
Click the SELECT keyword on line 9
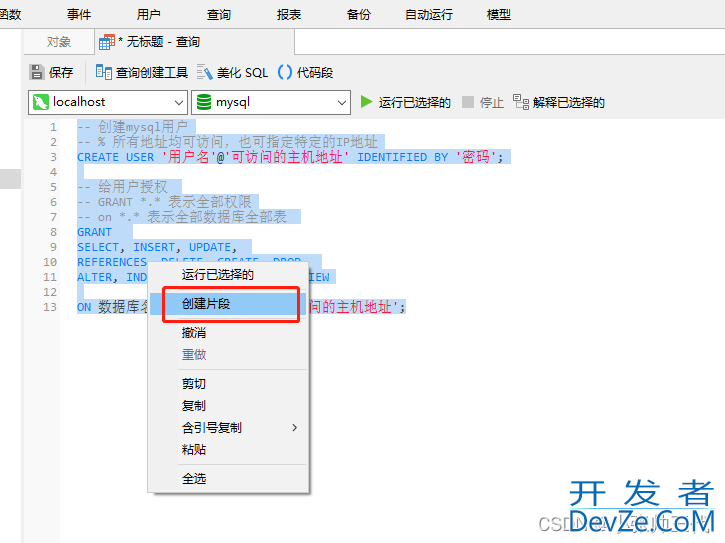pos(98,247)
